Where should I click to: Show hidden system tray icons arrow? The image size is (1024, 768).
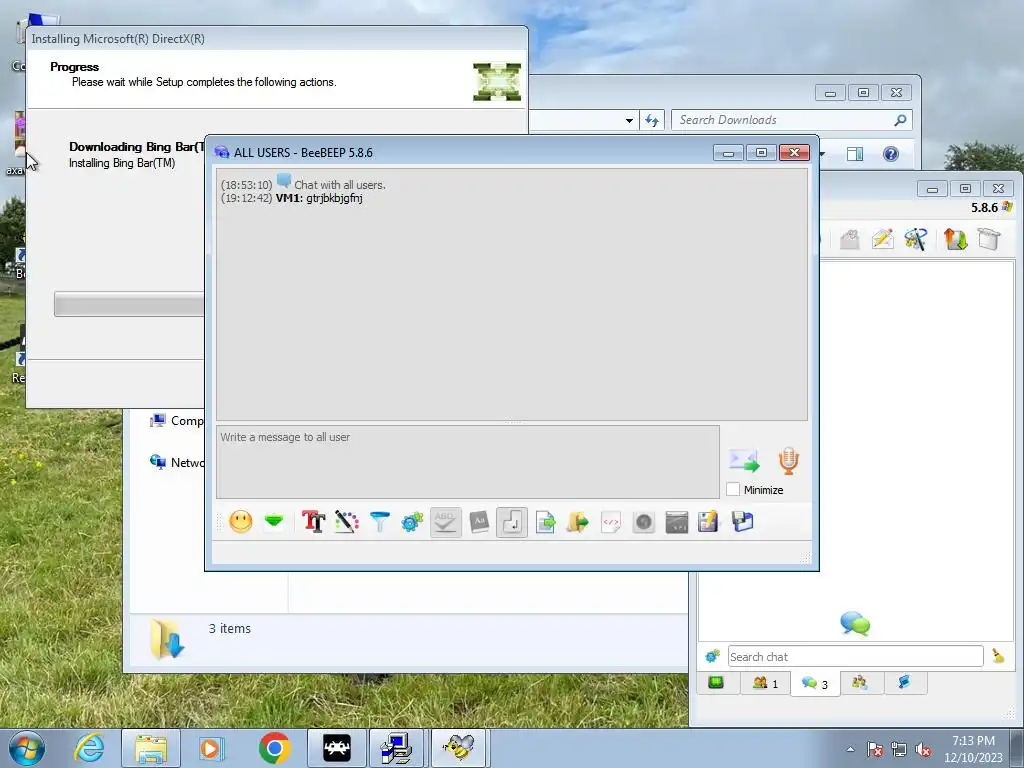[850, 749]
